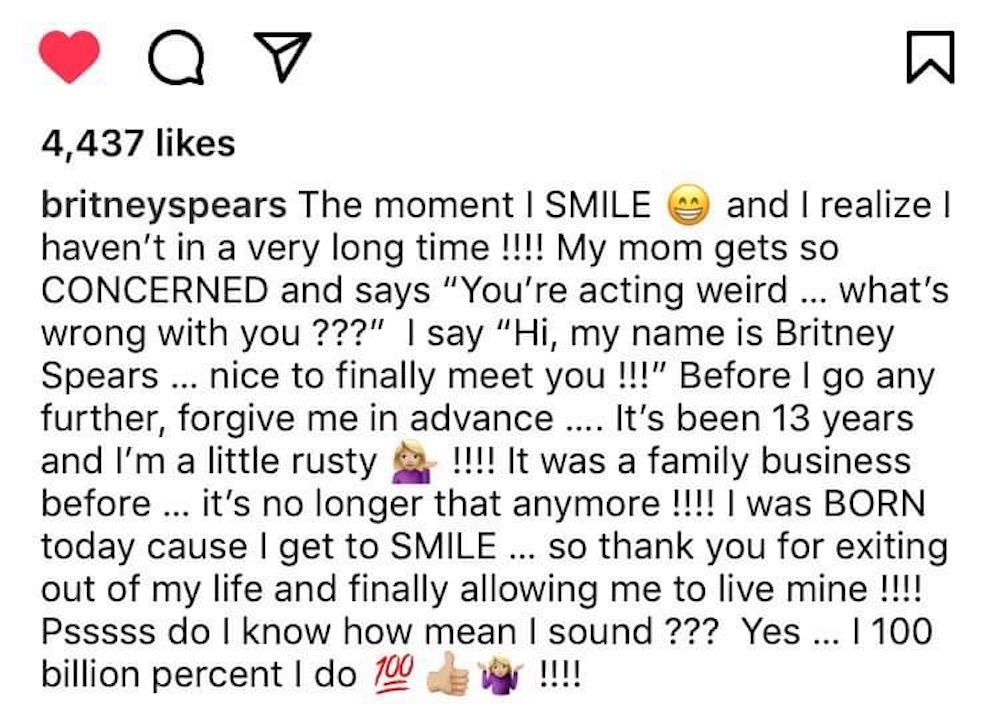Image resolution: width=1000 pixels, height=716 pixels.
Task: Click the thumbs up emoji
Action: 448,673
